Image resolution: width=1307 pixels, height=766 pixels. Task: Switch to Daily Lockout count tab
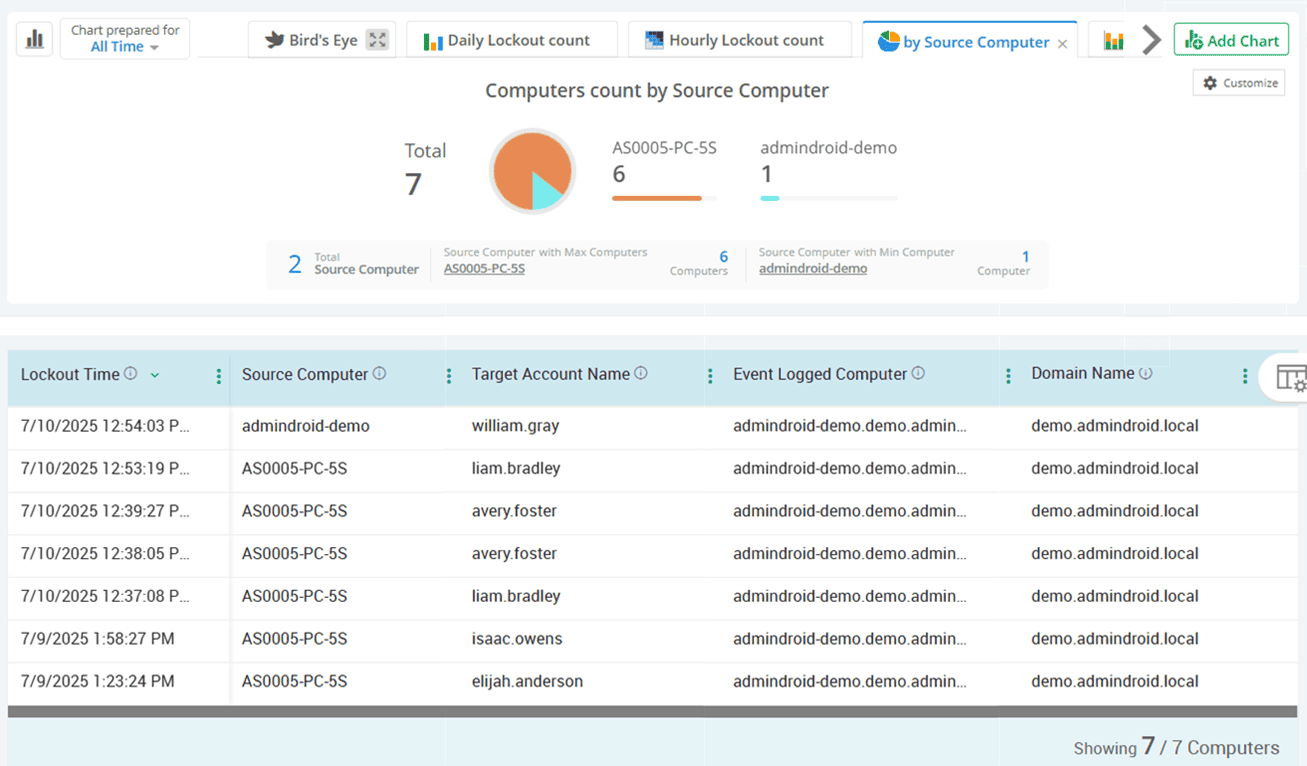coord(507,41)
